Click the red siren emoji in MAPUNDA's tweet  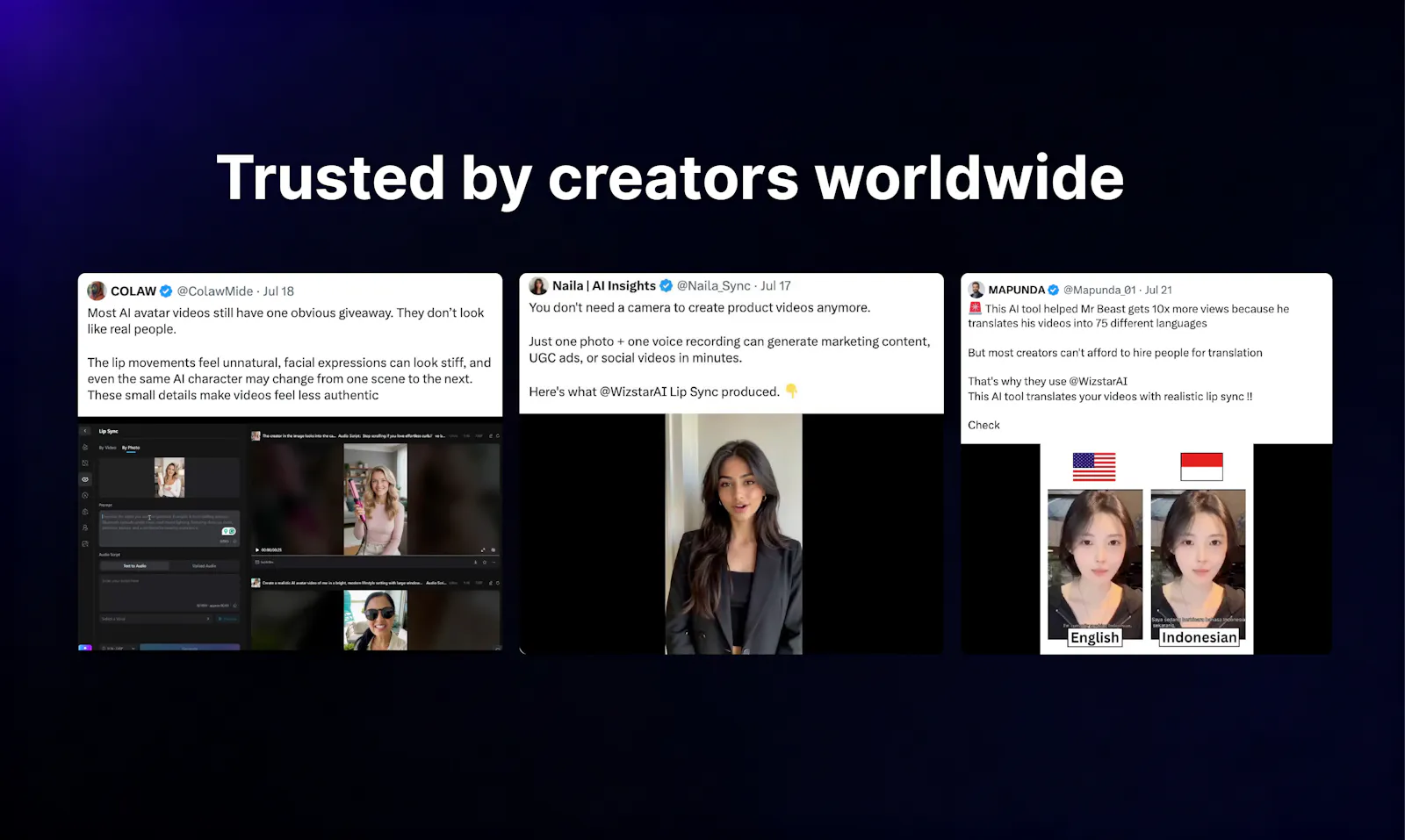point(975,309)
